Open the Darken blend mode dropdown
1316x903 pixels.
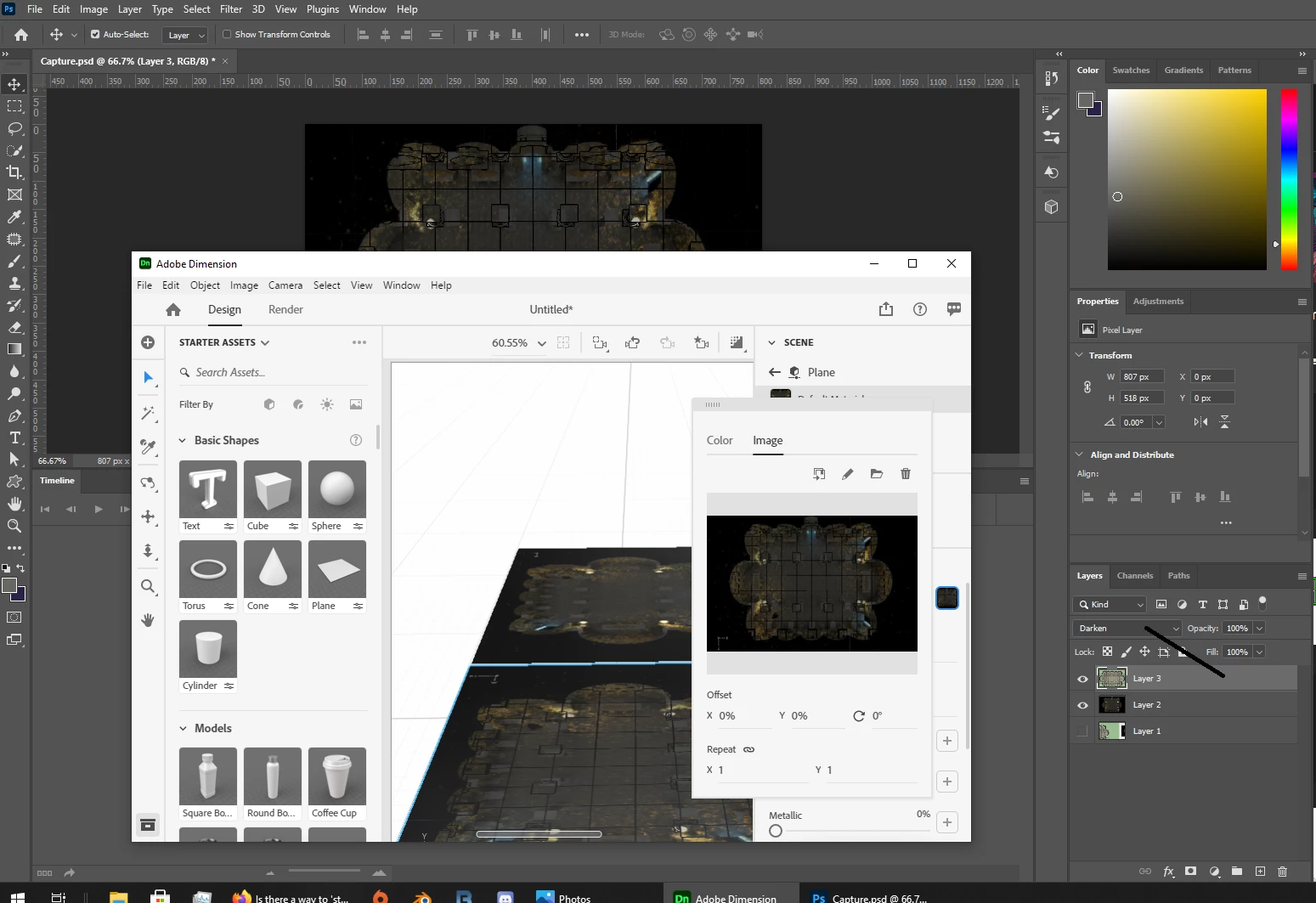tap(1127, 629)
